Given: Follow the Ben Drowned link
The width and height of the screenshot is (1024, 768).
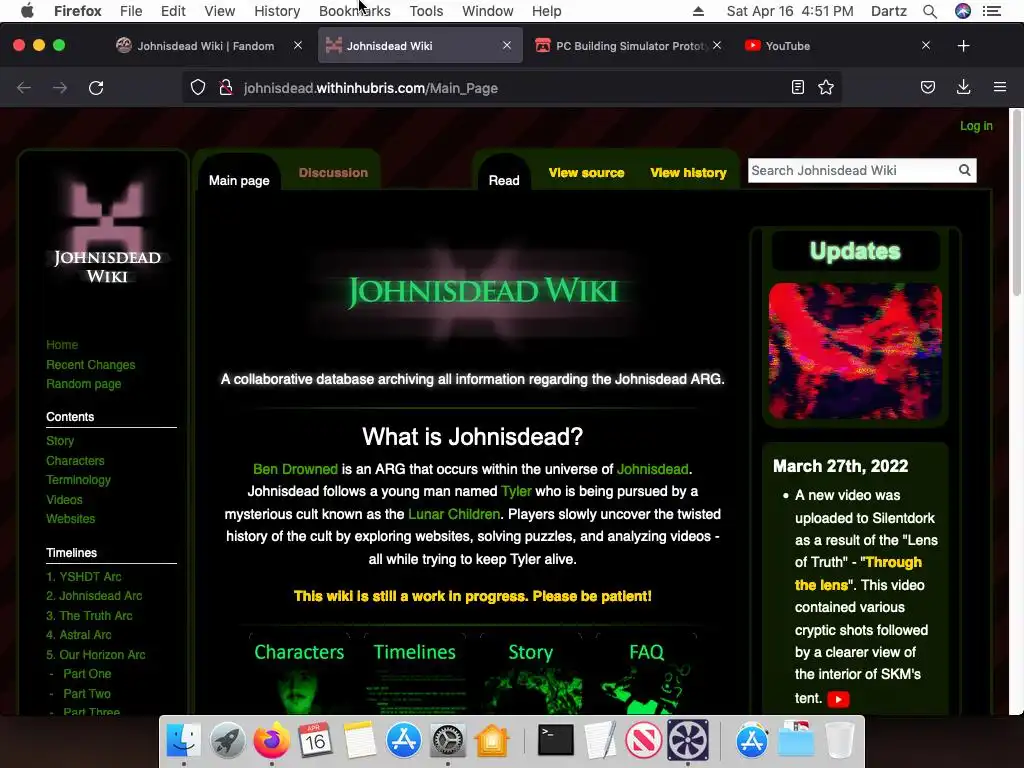Looking at the screenshot, I should [x=295, y=469].
